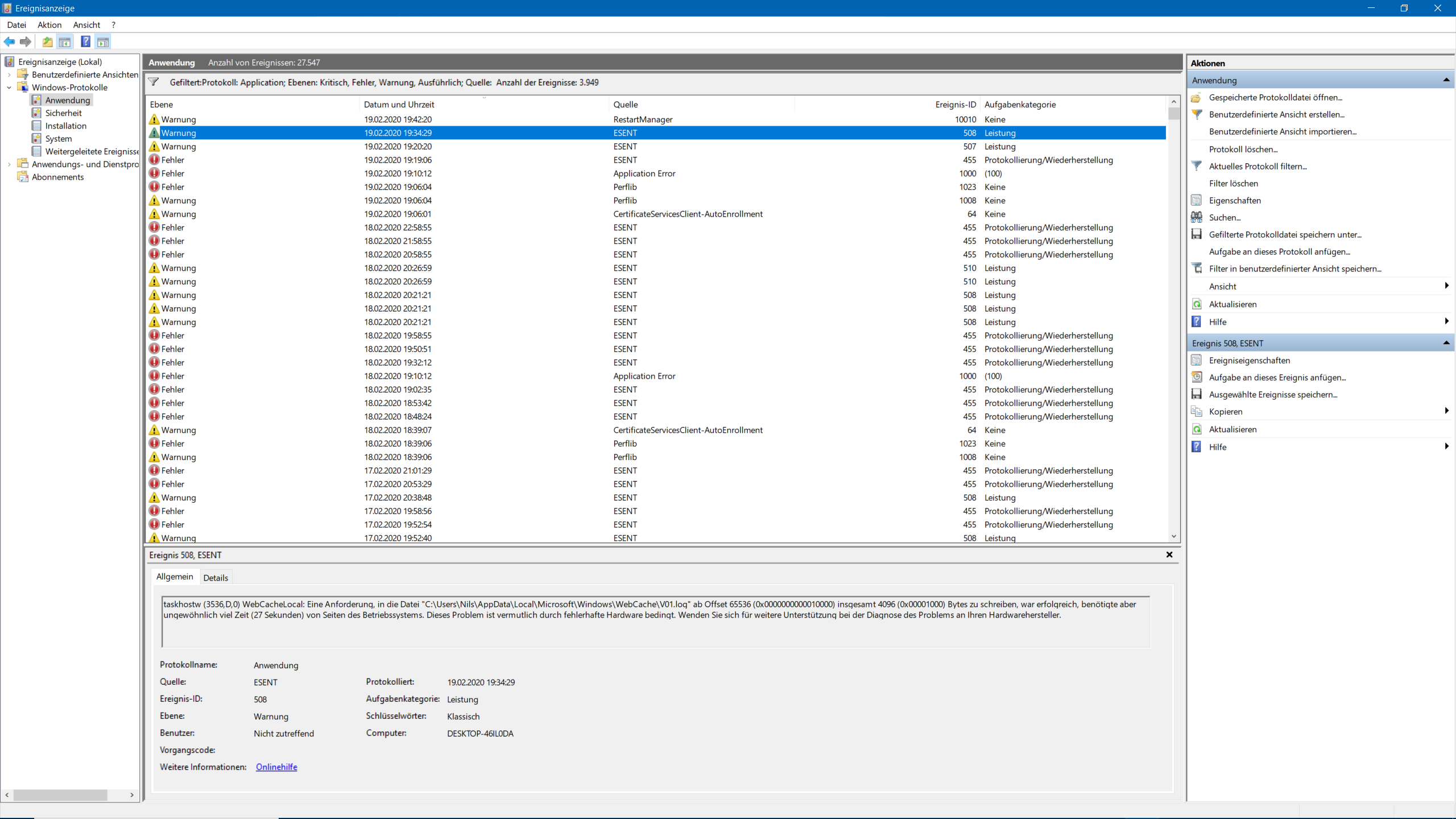Click event list scrollbar down arrow
The width and height of the screenshot is (1456, 819).
coord(1173,536)
